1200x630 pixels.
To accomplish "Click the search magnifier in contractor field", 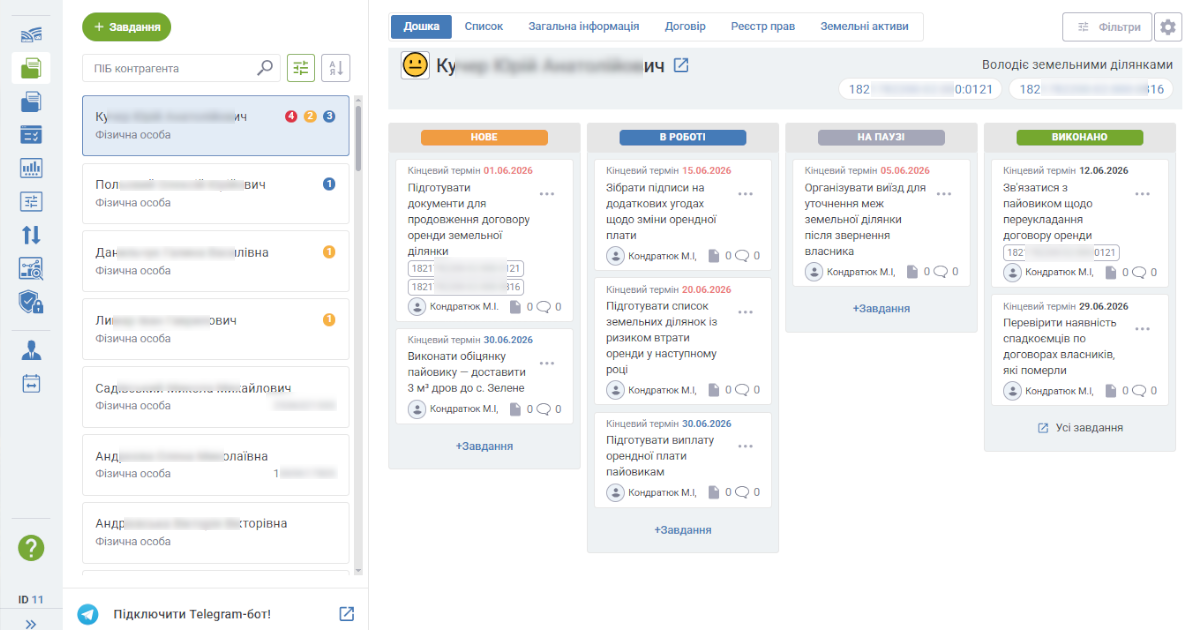I will tap(265, 68).
